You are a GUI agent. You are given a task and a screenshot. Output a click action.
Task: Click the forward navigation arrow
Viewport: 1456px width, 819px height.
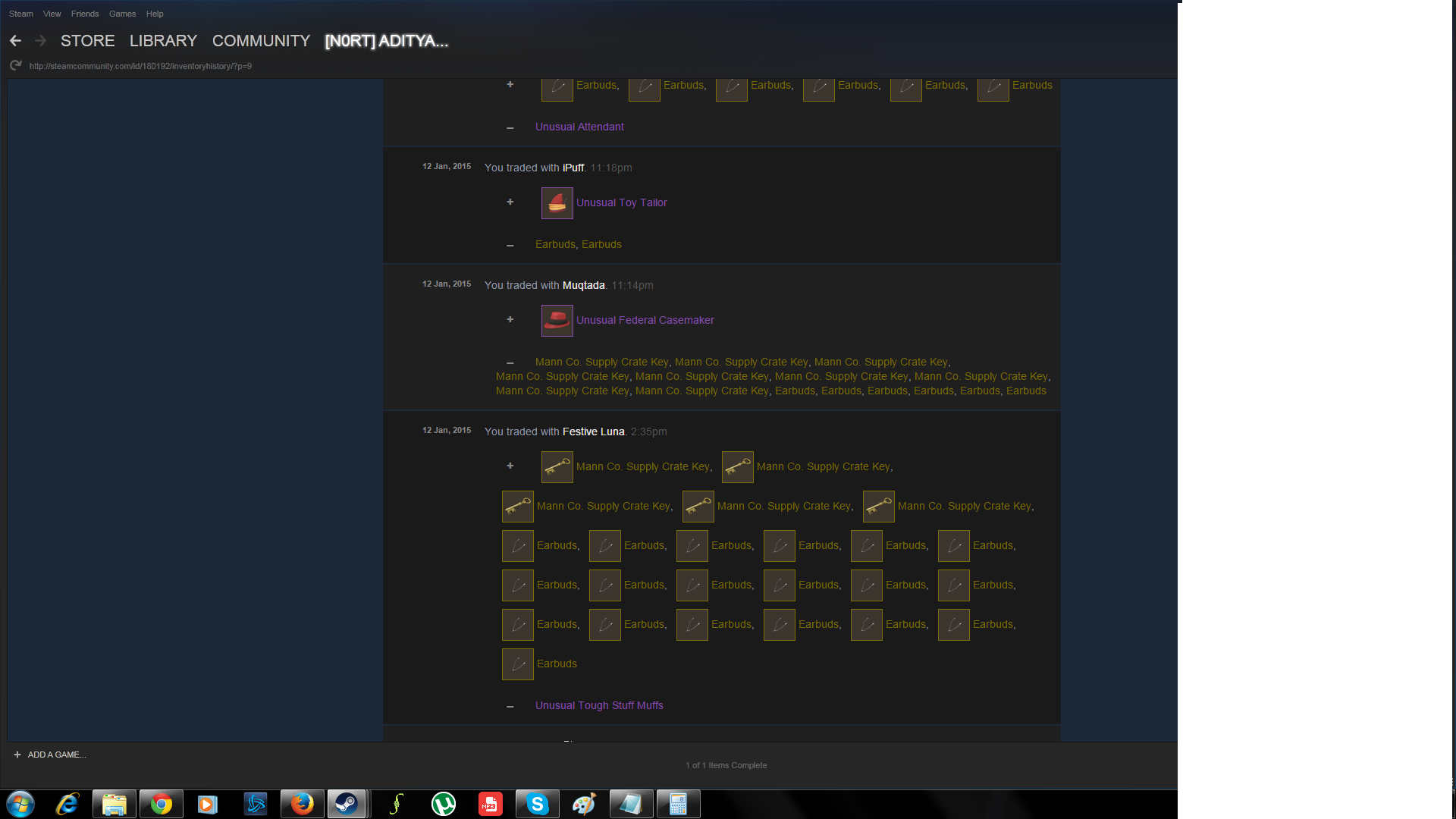point(41,41)
